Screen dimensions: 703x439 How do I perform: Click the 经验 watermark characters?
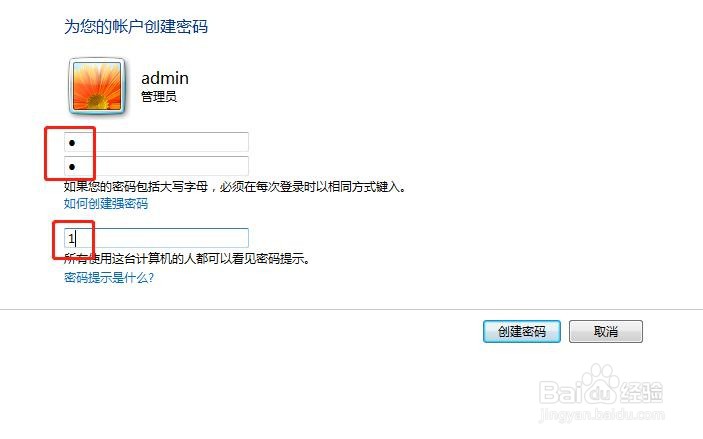pos(641,392)
